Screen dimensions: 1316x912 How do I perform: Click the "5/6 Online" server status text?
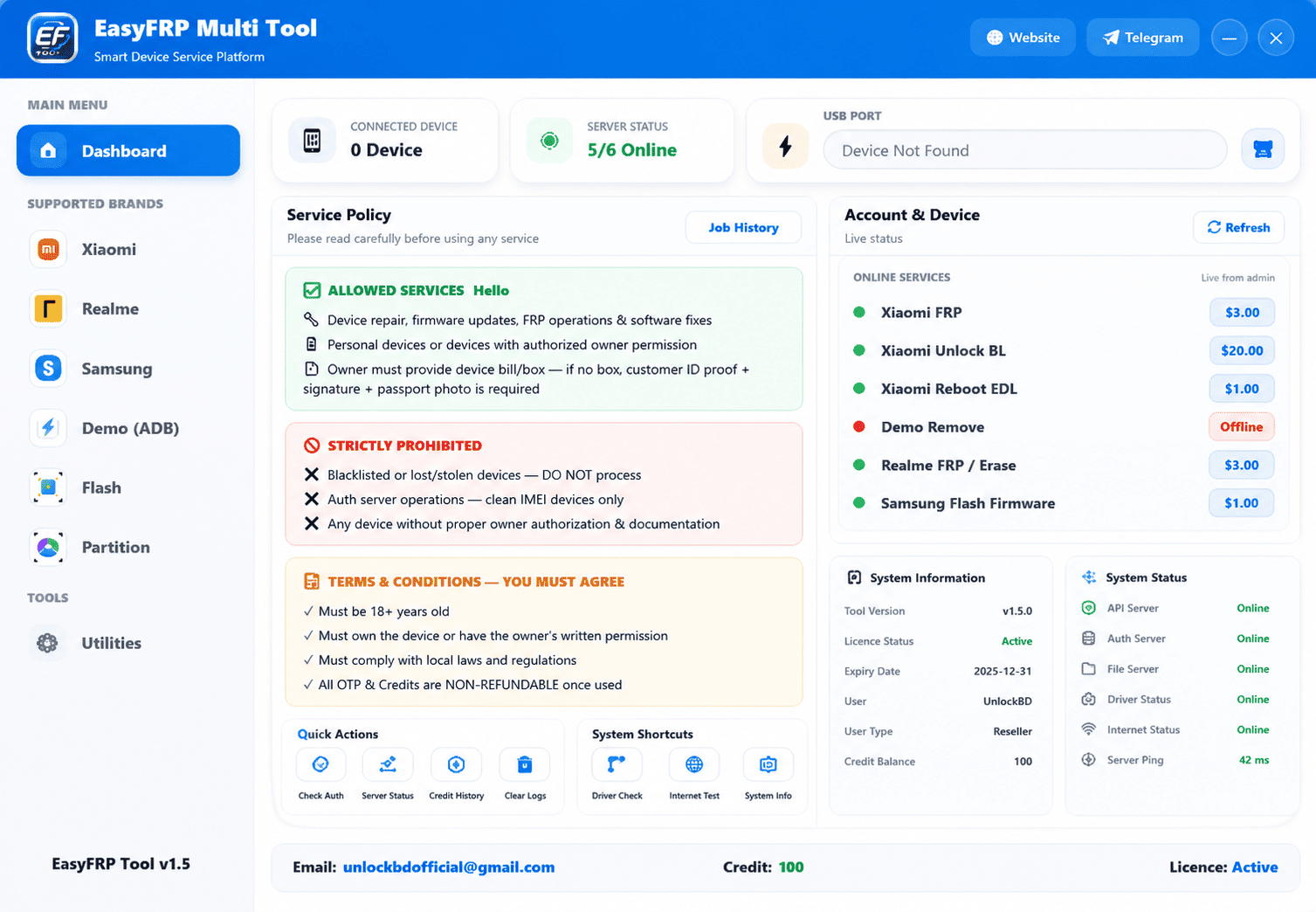click(632, 150)
